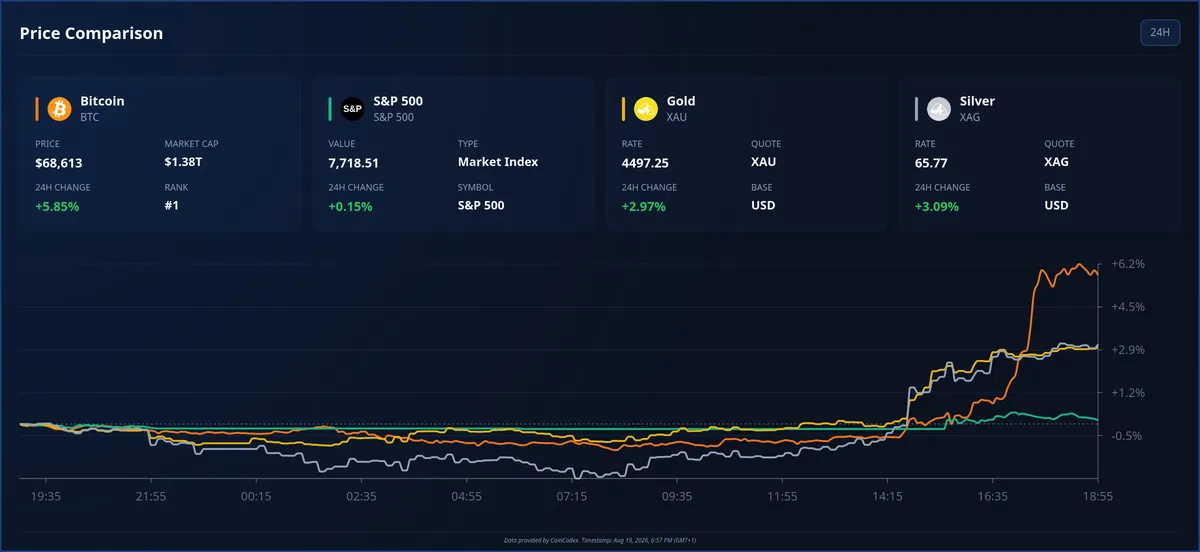Viewport: 1200px width, 552px height.
Task: Click the 04:55 time axis label
Action: tap(466, 496)
